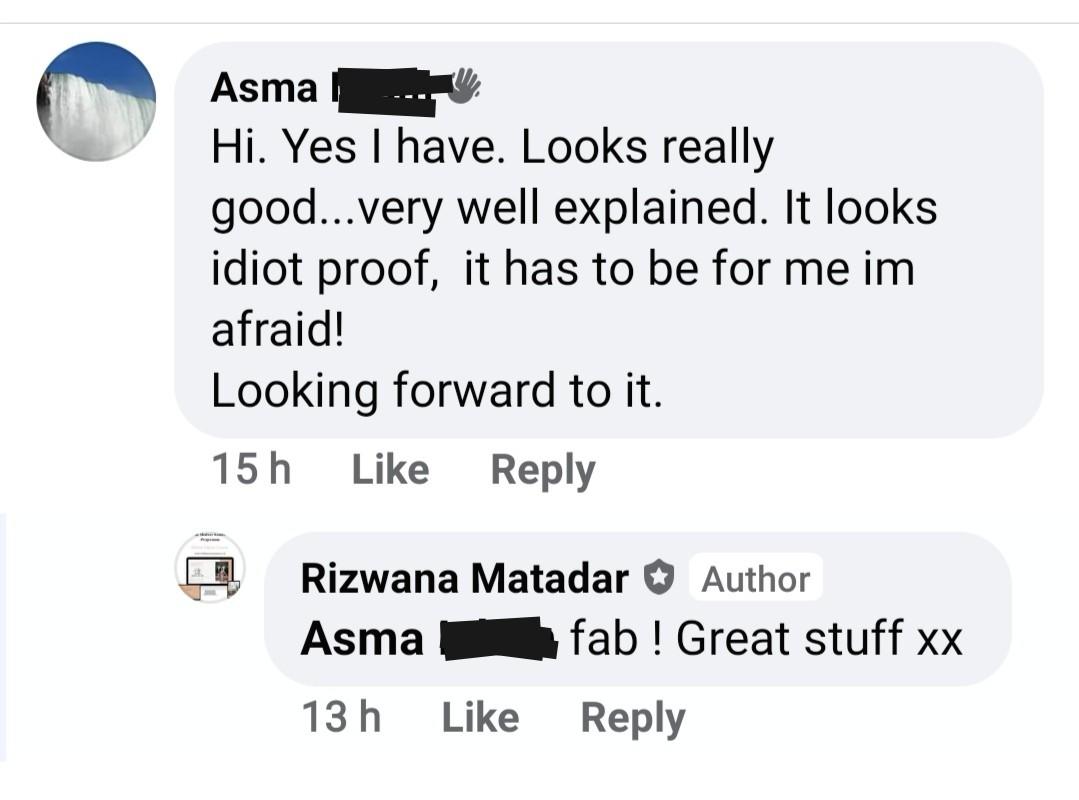Viewport: 1079px width, 800px height.
Task: Click the 13 h timestamp
Action: point(340,717)
